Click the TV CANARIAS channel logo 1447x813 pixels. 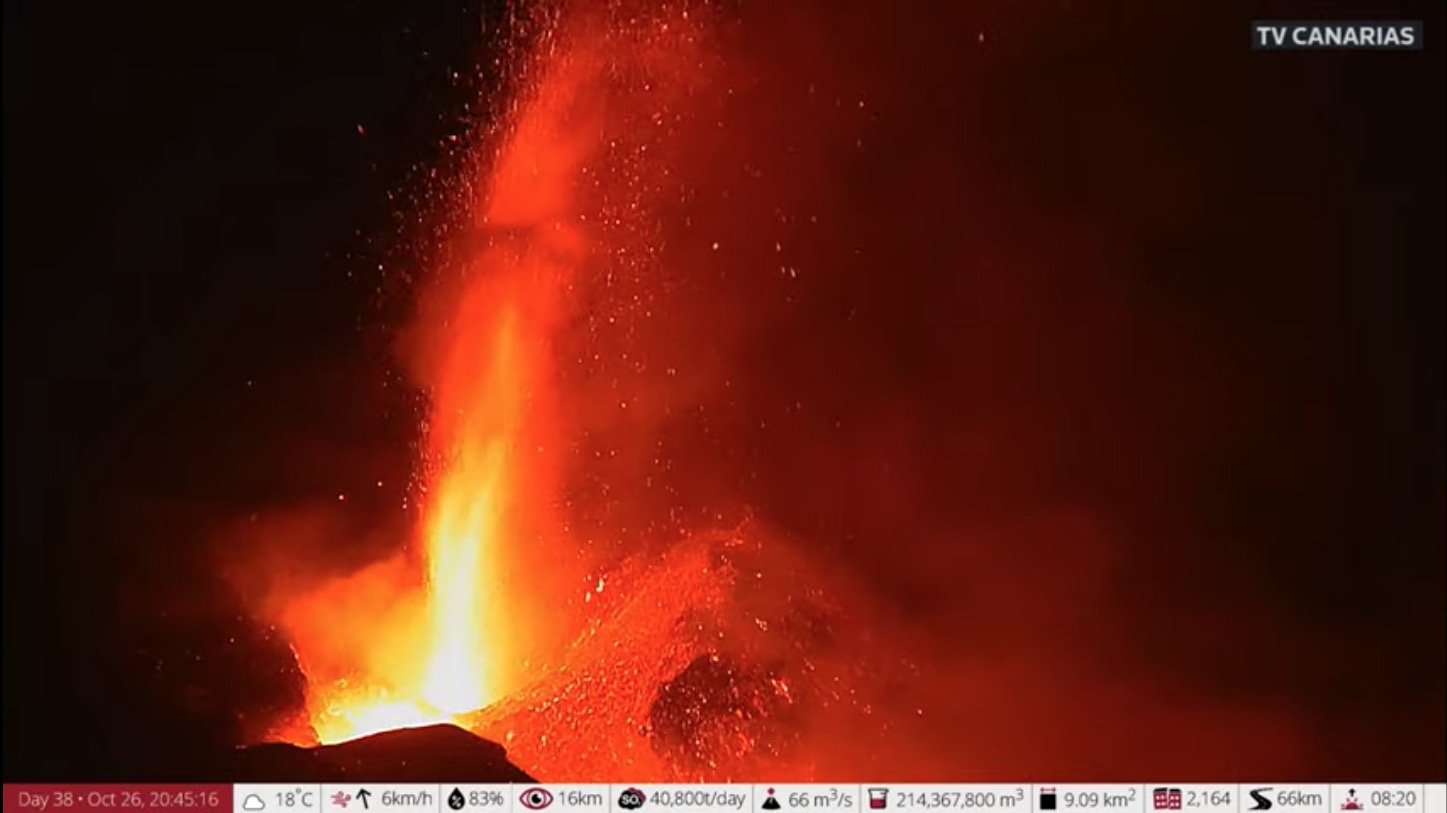[1336, 36]
